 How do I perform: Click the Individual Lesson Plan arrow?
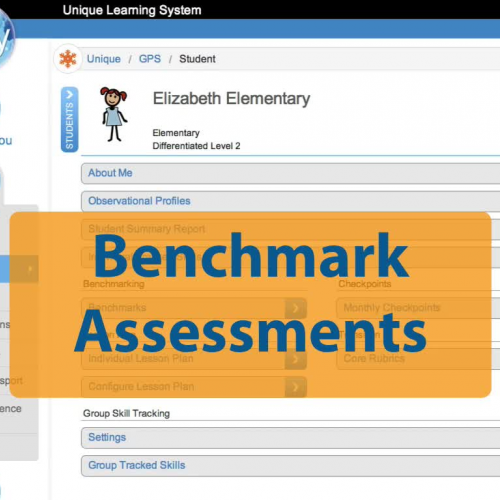coord(296,359)
